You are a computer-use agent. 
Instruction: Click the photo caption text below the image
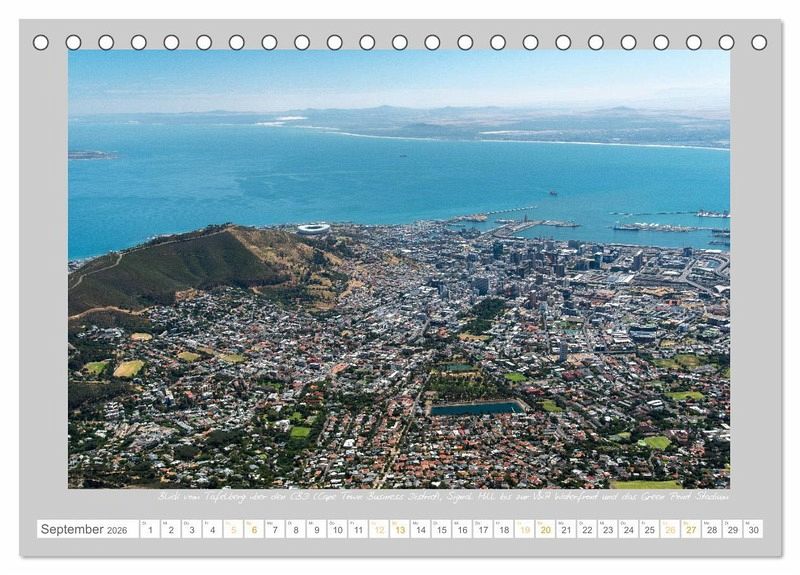[443, 496]
